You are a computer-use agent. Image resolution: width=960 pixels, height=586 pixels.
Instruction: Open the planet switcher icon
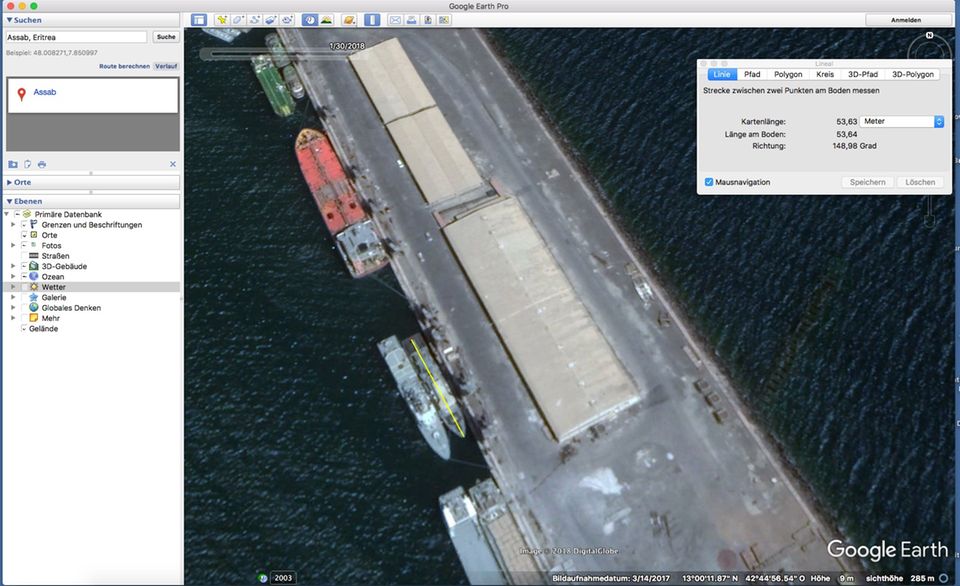click(x=349, y=19)
